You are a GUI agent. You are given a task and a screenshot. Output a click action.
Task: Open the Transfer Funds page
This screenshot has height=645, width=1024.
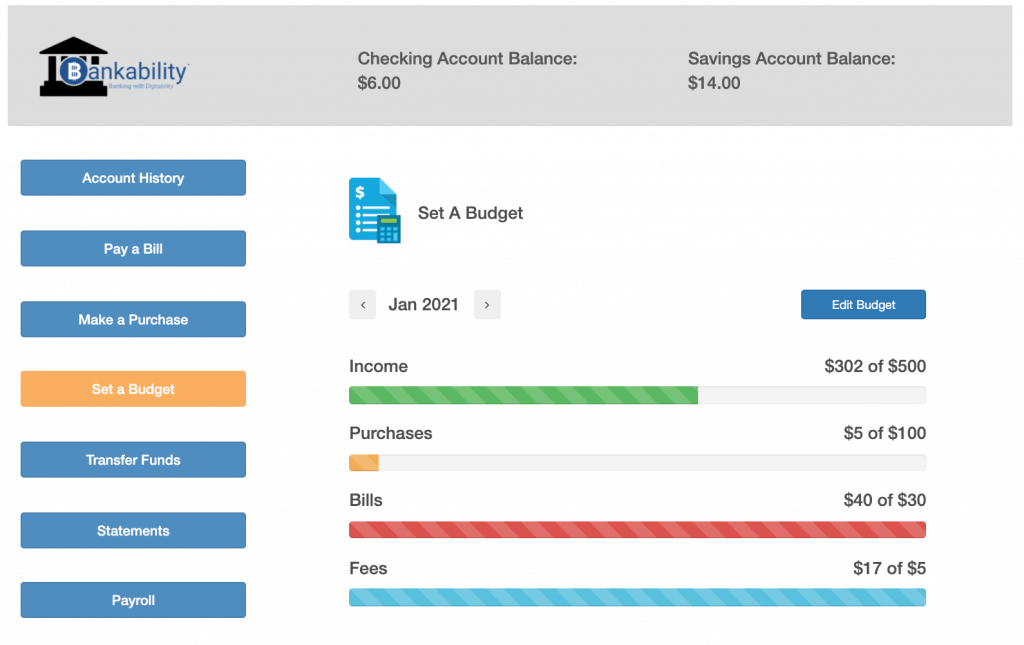point(132,459)
